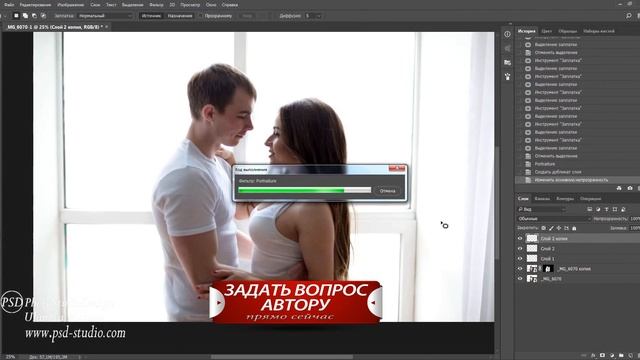Switch to 'Каналы' tab
This screenshot has height=360, width=640.
coord(542,199)
